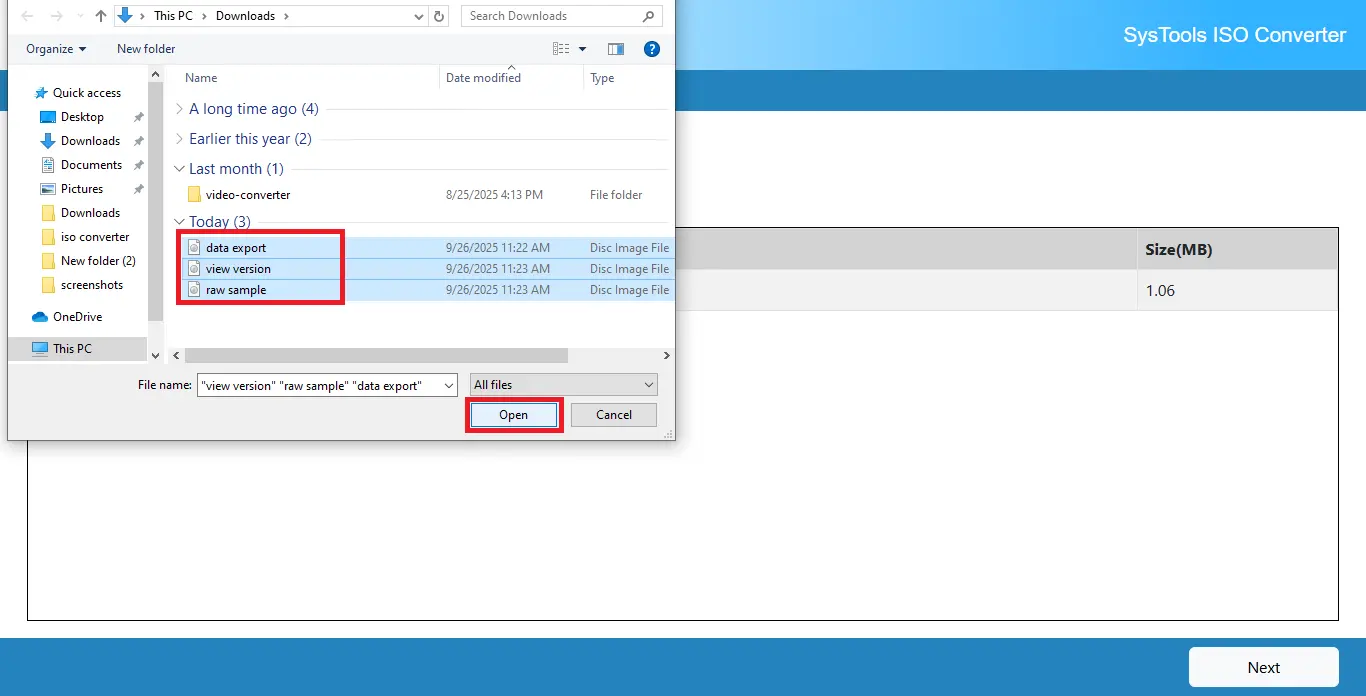Click the search magnifier icon
Screen dimensions: 1366x696
pos(650,16)
